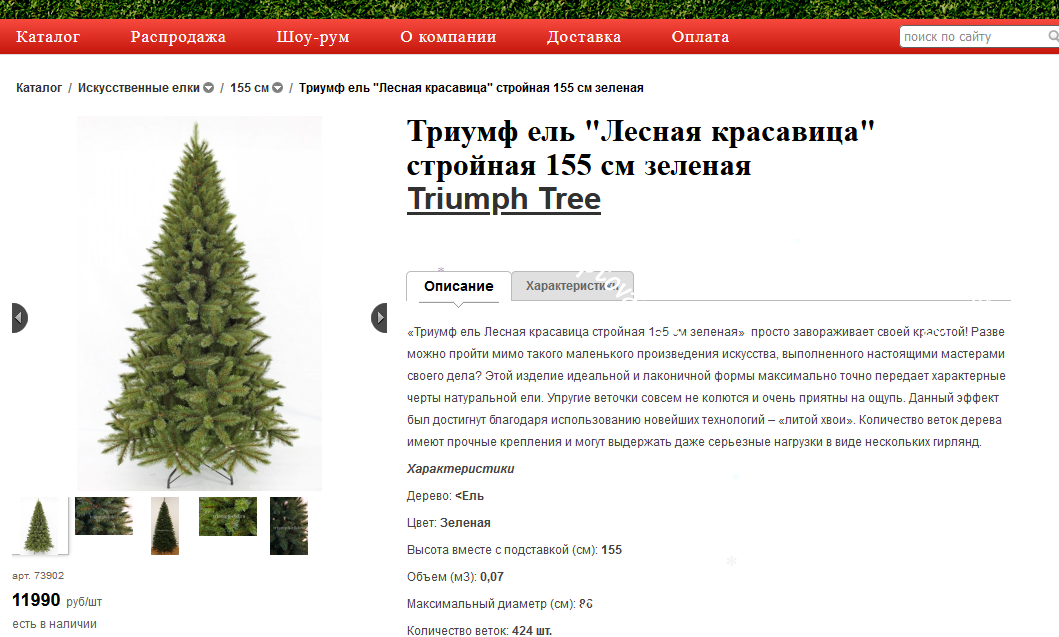
Task: Select the fifth dark branches thumbnail
Action: [289, 526]
